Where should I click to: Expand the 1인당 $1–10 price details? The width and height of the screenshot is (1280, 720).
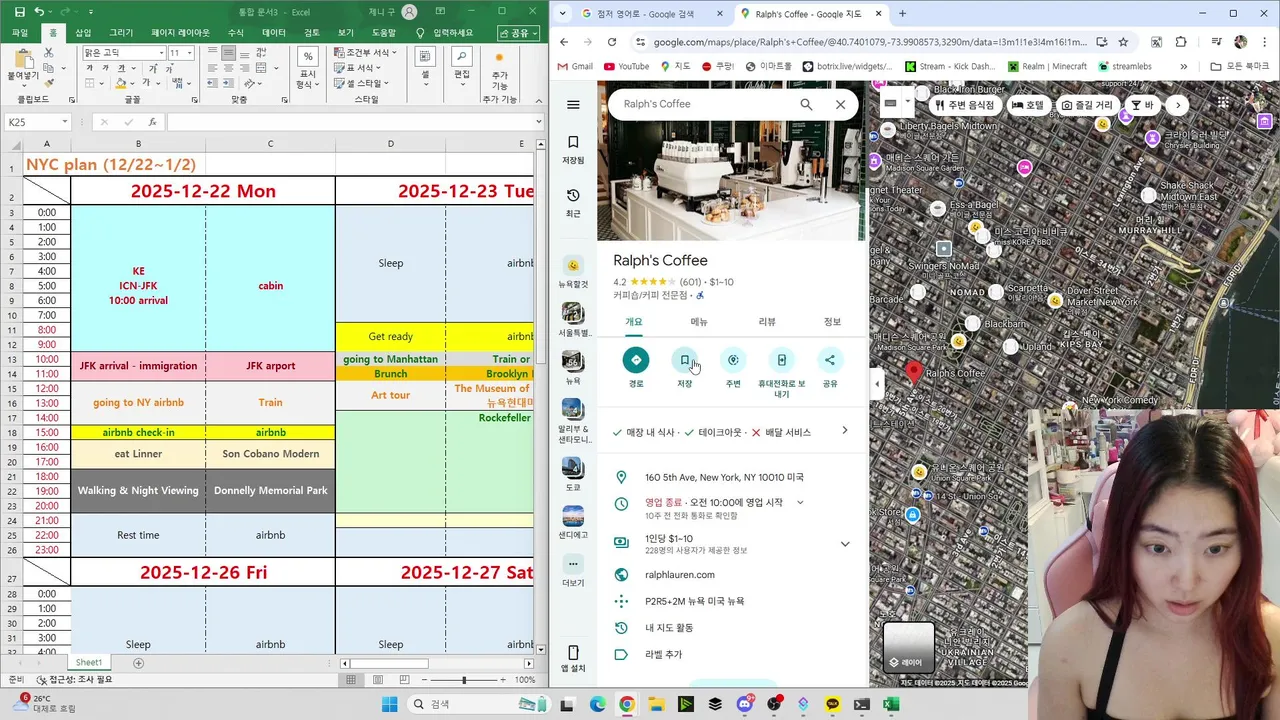click(845, 544)
